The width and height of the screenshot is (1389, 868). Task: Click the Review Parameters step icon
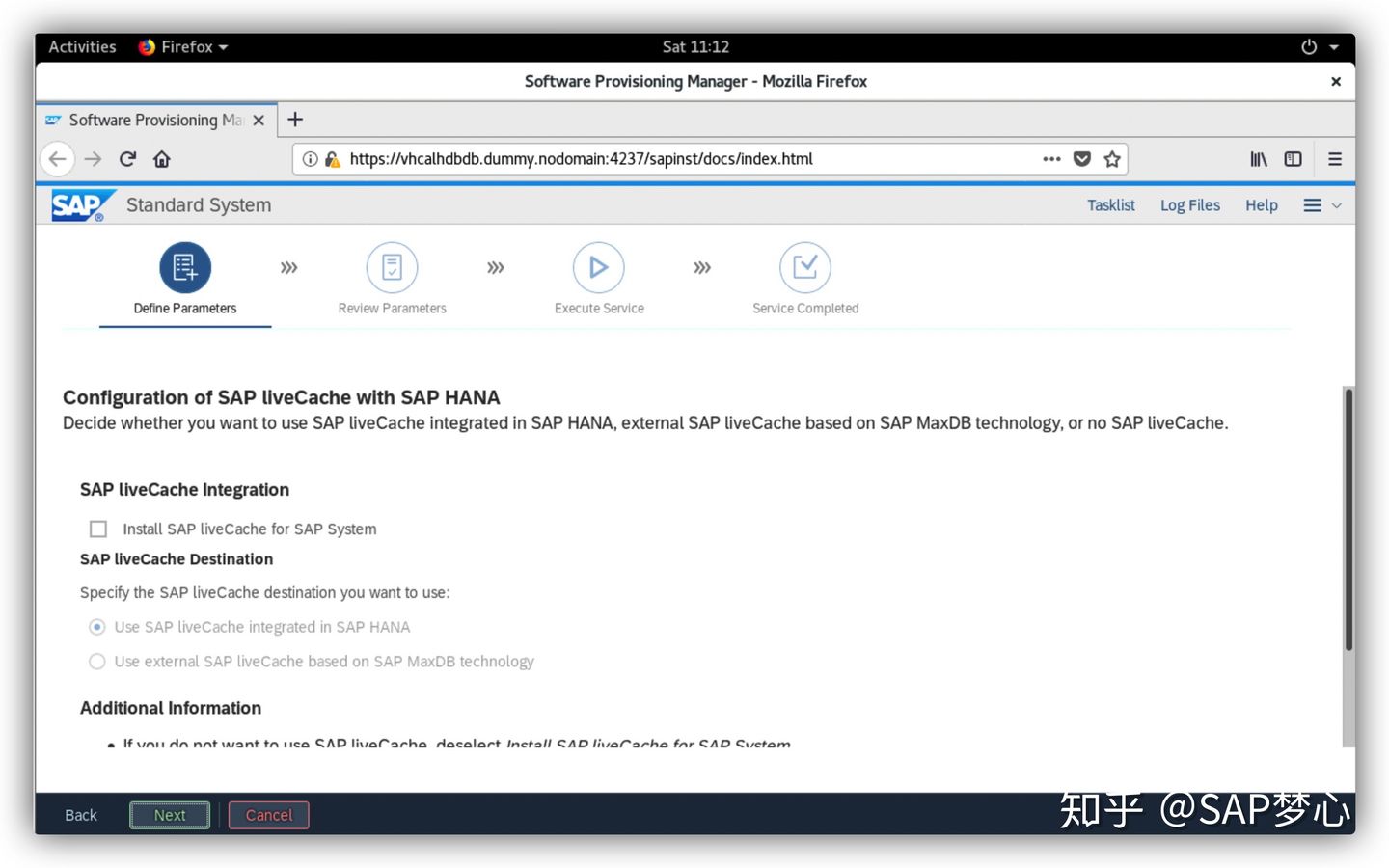click(392, 267)
